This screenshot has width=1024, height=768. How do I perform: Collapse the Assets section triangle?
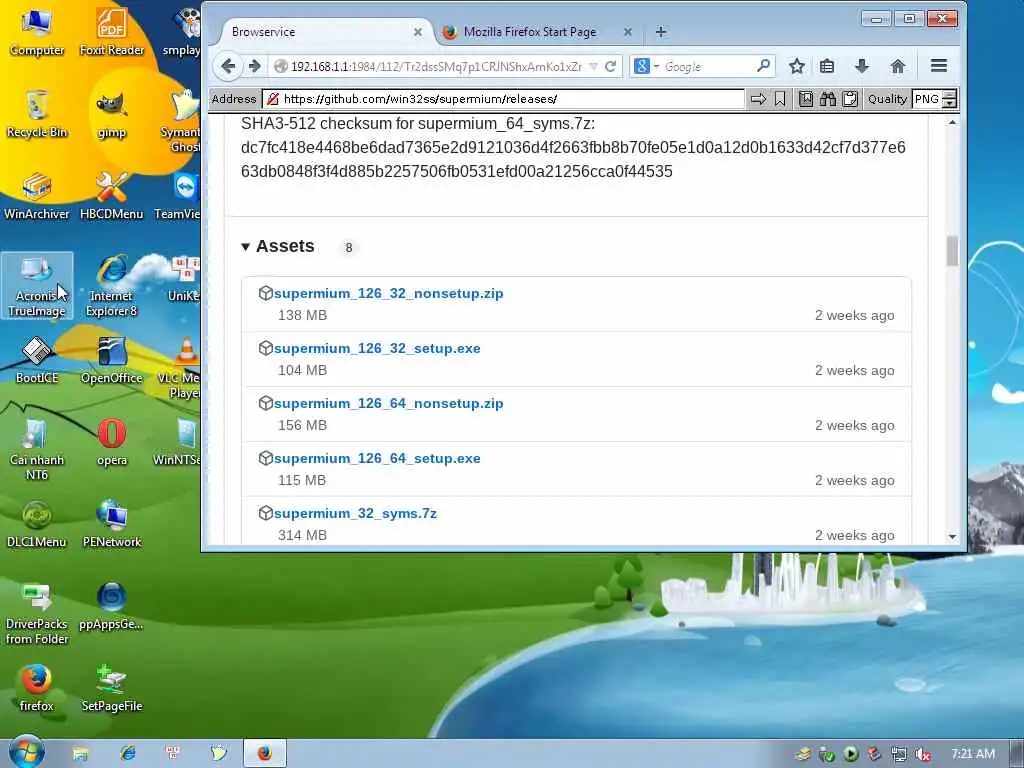click(x=246, y=247)
